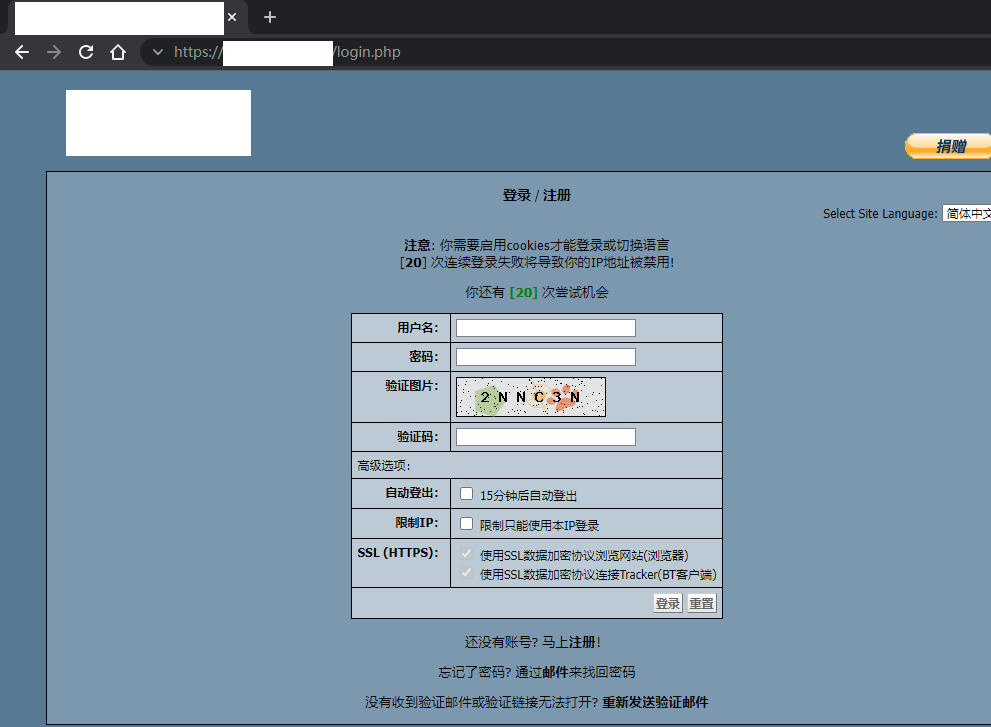
Task: Click the browser home icon
Action: 118,52
